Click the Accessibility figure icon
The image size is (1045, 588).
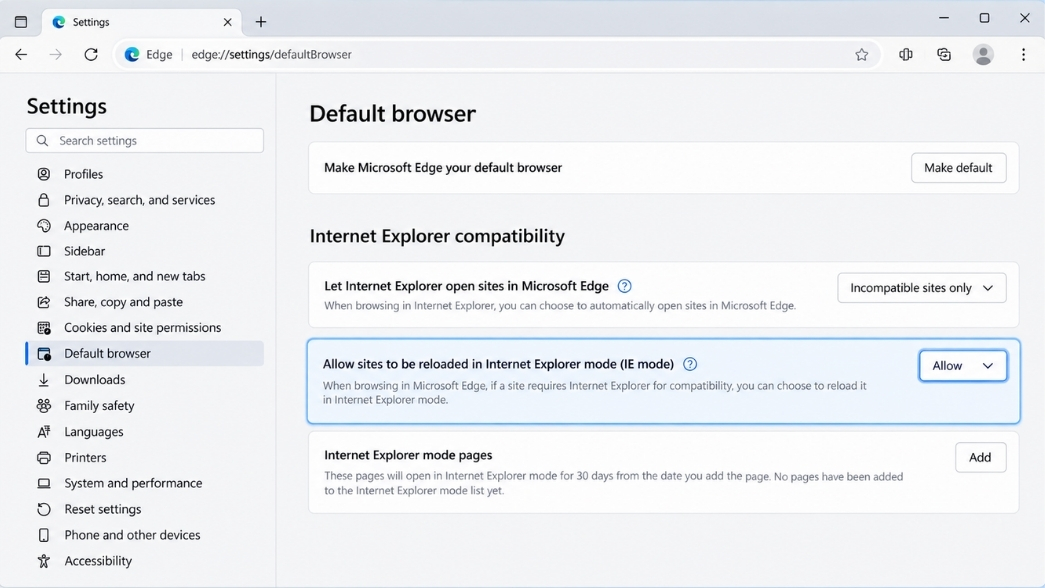(44, 561)
